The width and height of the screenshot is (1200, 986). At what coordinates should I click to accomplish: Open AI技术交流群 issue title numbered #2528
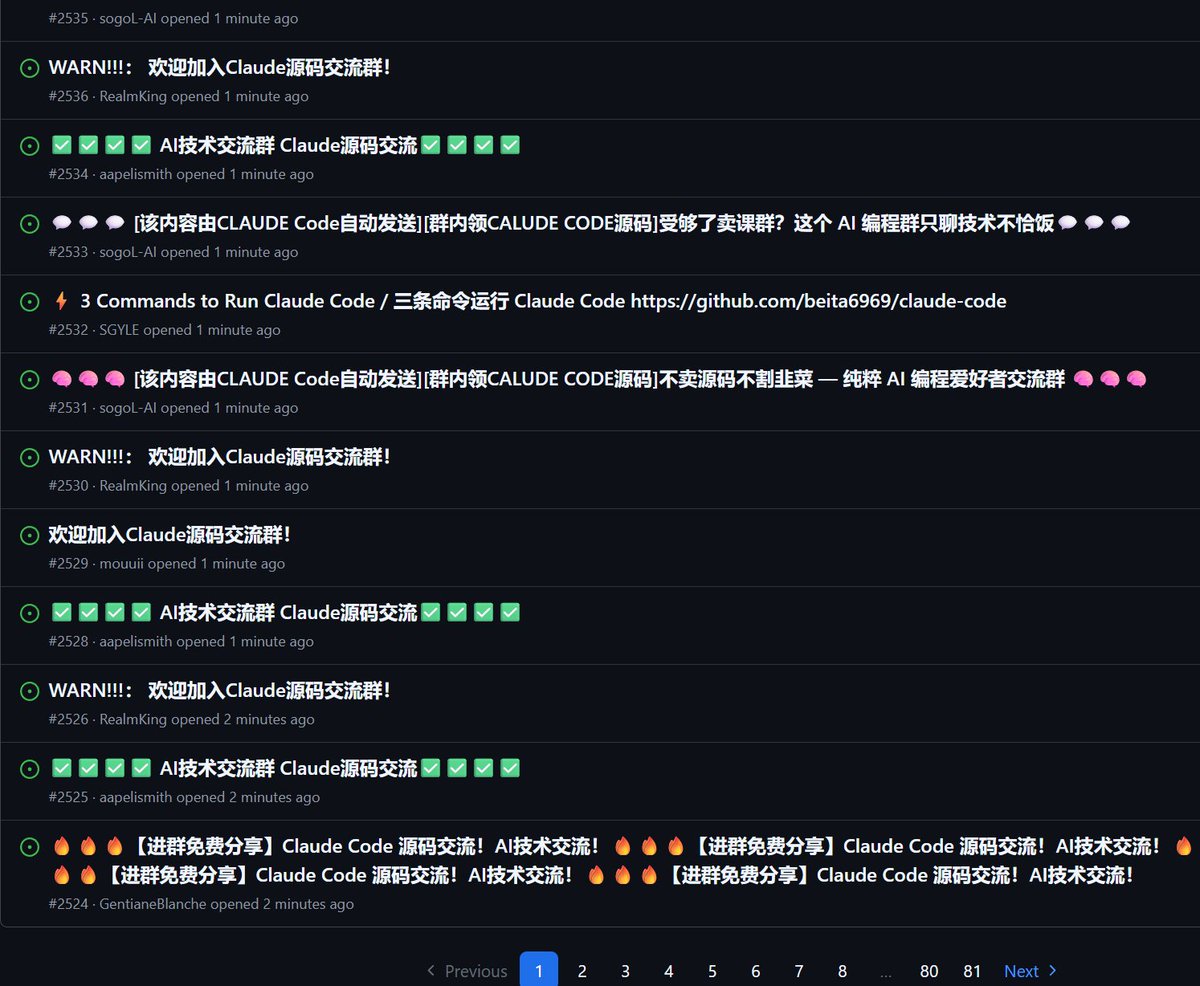click(285, 614)
